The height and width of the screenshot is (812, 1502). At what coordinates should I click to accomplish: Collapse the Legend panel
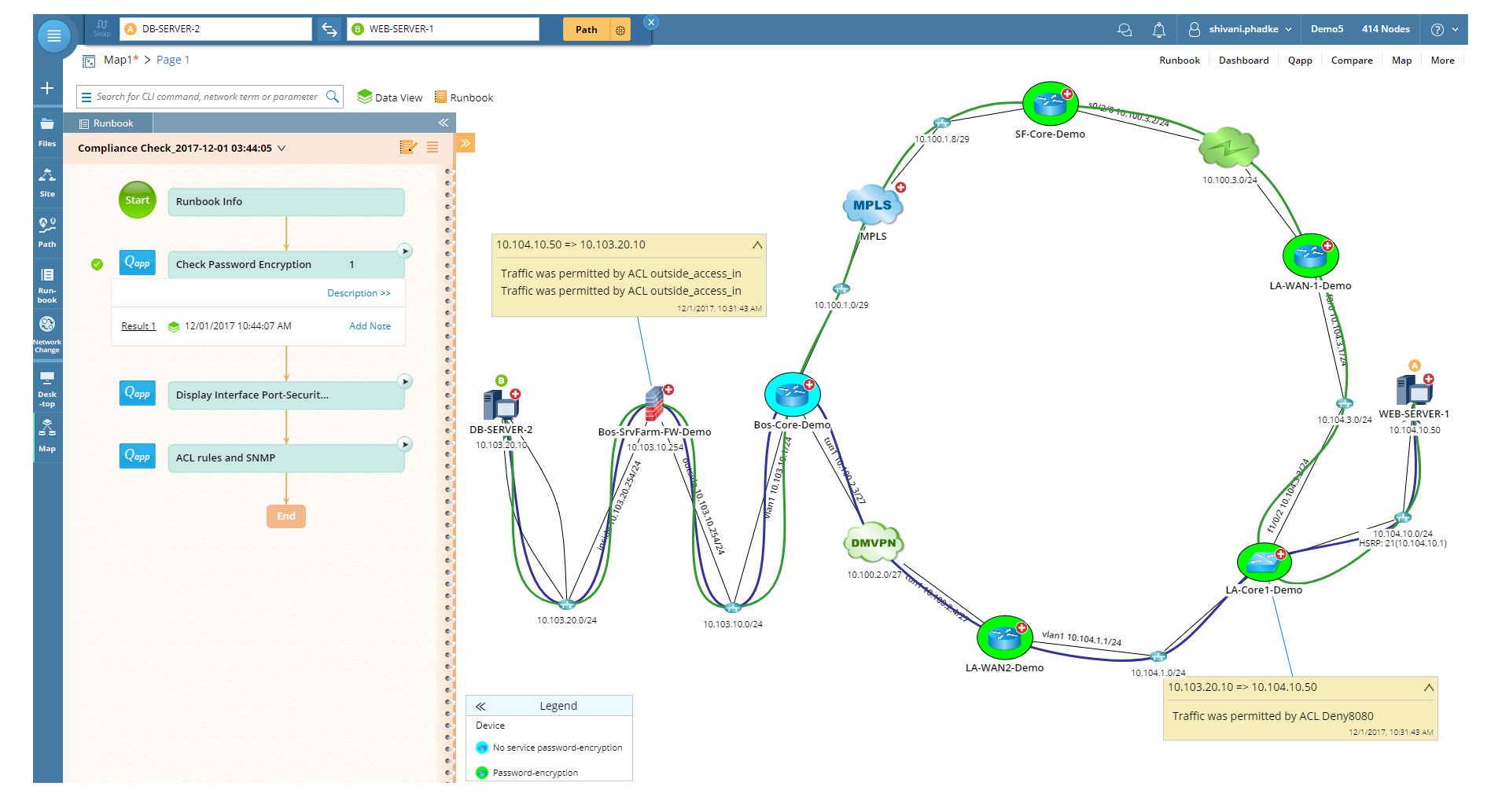click(480, 706)
